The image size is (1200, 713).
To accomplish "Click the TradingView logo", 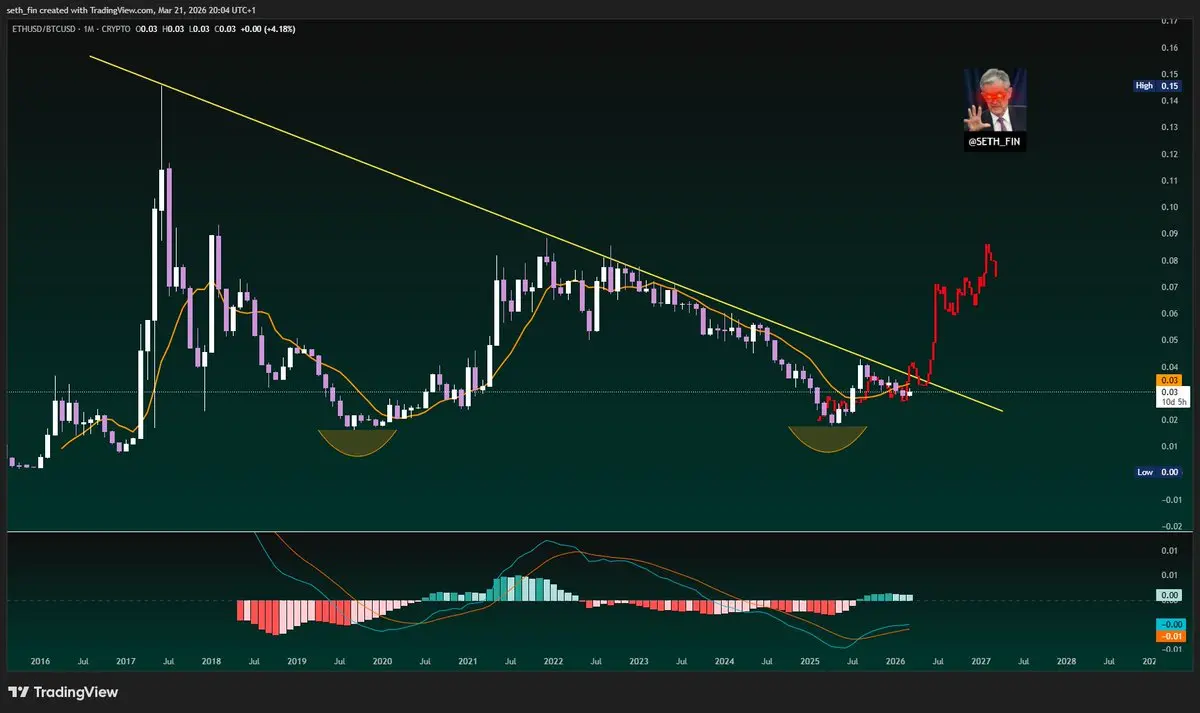I will pos(63,692).
